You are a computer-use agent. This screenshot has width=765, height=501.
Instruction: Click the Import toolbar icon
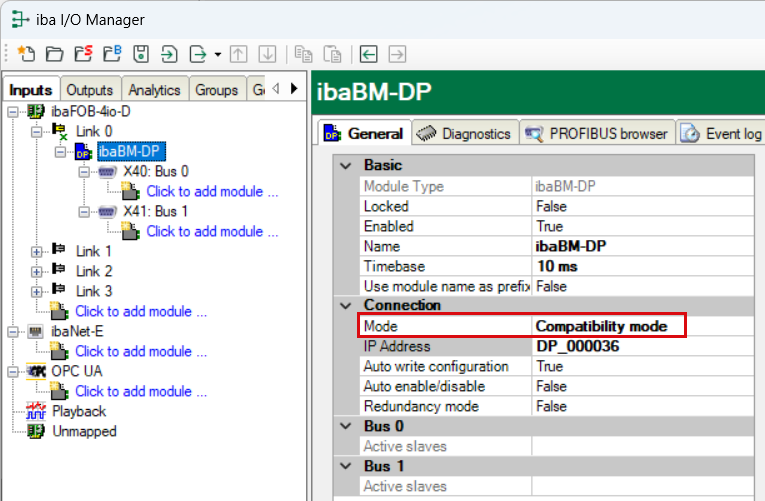tap(170, 53)
